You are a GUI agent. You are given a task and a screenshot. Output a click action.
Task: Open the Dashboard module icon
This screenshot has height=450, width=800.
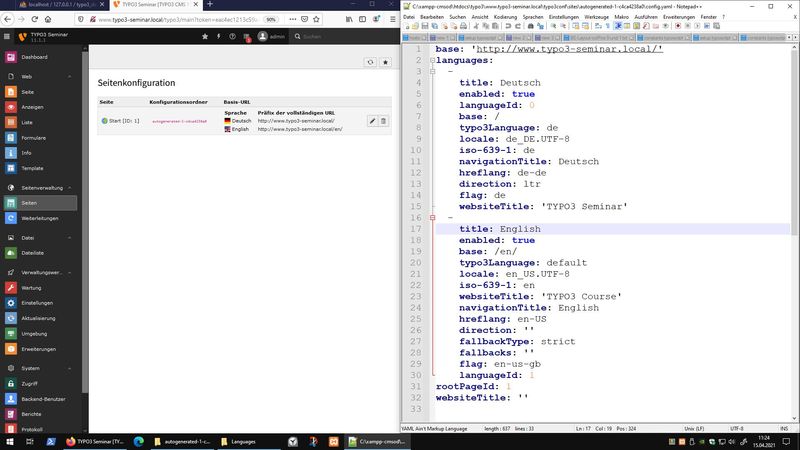click(x=11, y=57)
